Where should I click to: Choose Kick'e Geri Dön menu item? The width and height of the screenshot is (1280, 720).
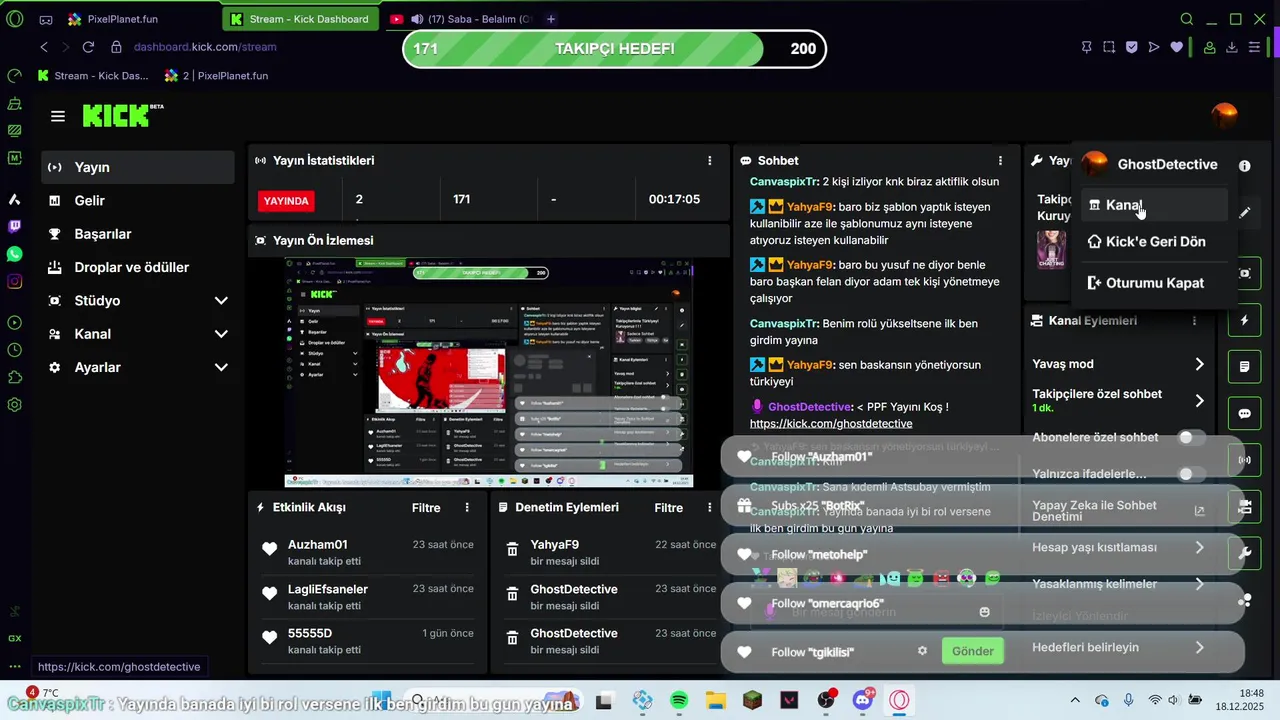pyautogui.click(x=1154, y=241)
